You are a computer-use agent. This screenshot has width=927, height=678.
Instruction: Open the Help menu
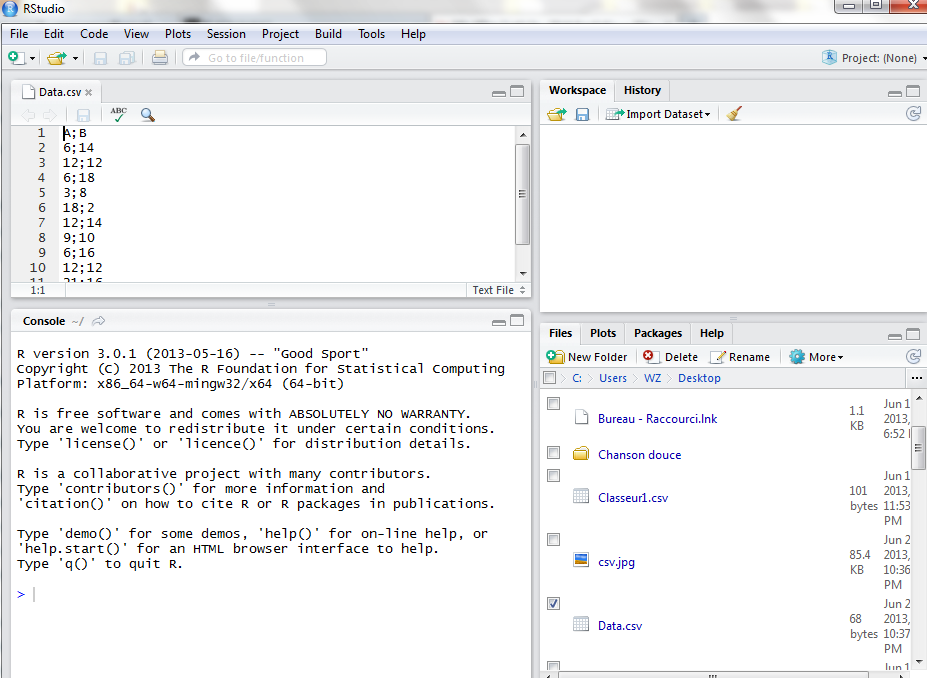coord(413,34)
